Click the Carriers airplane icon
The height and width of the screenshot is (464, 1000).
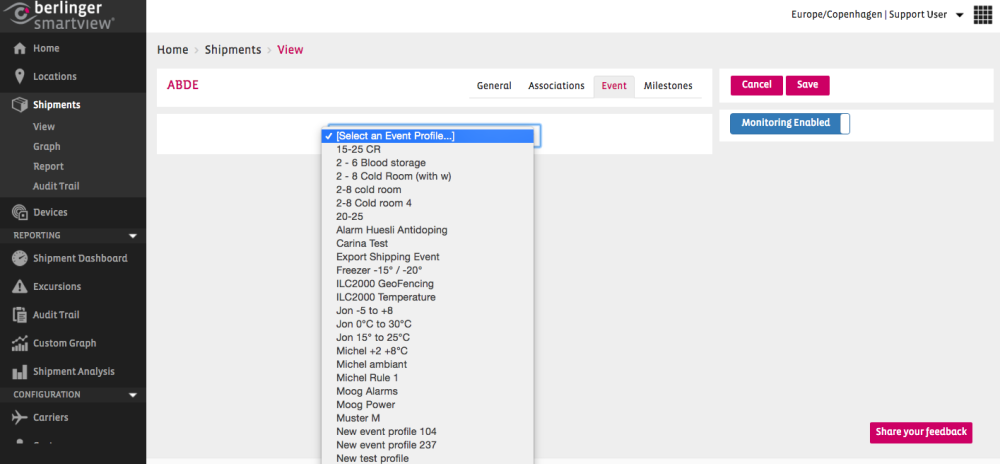20,417
